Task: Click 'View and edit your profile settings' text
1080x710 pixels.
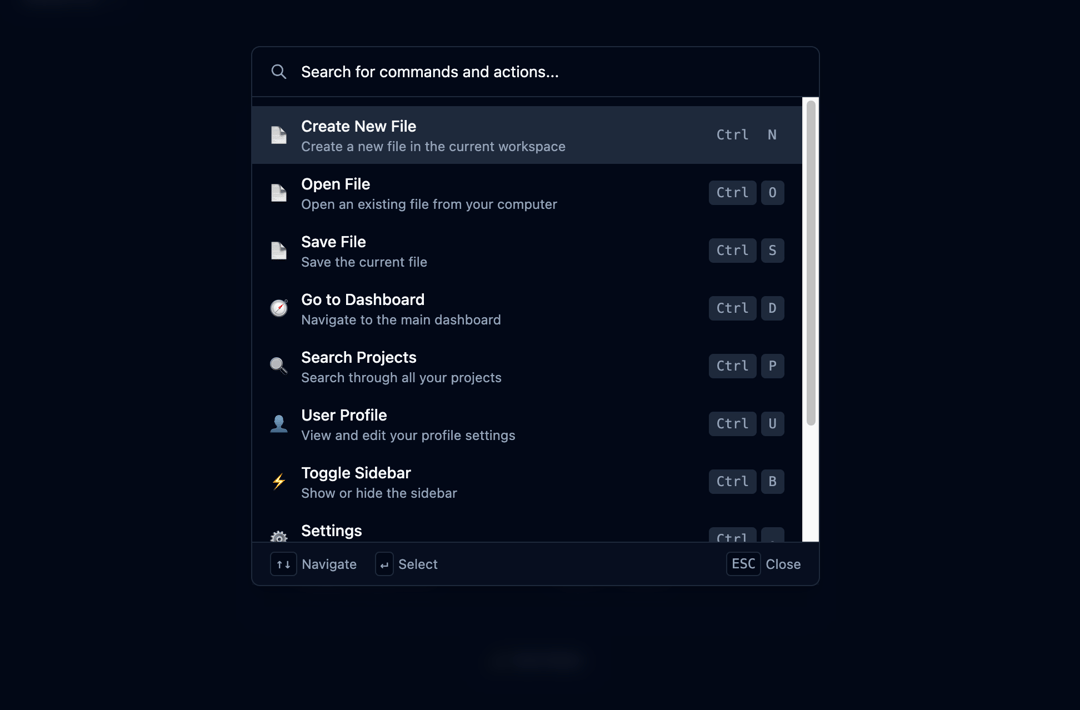Action: pos(408,436)
